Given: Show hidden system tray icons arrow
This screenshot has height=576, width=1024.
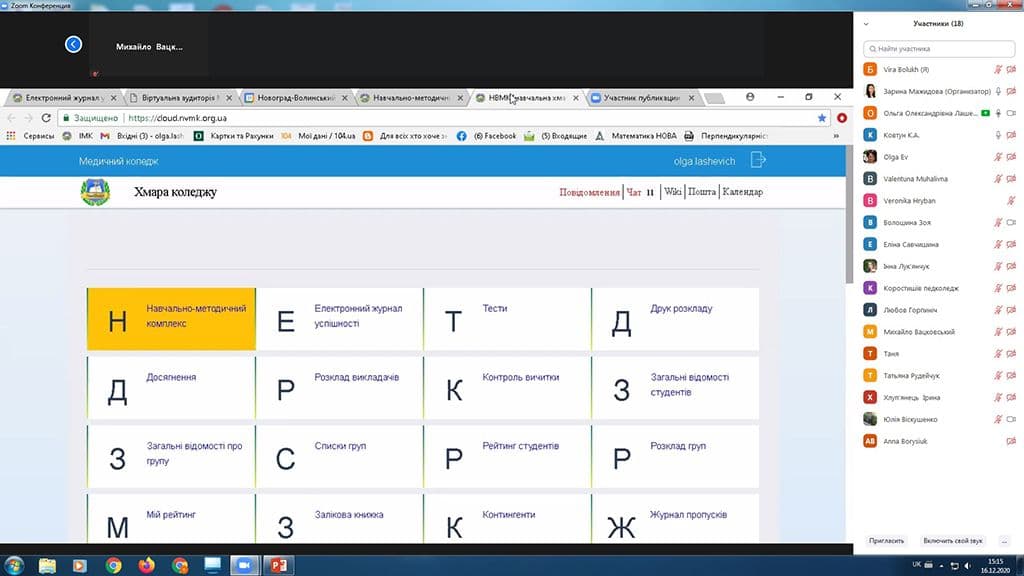Looking at the screenshot, I should 941,566.
